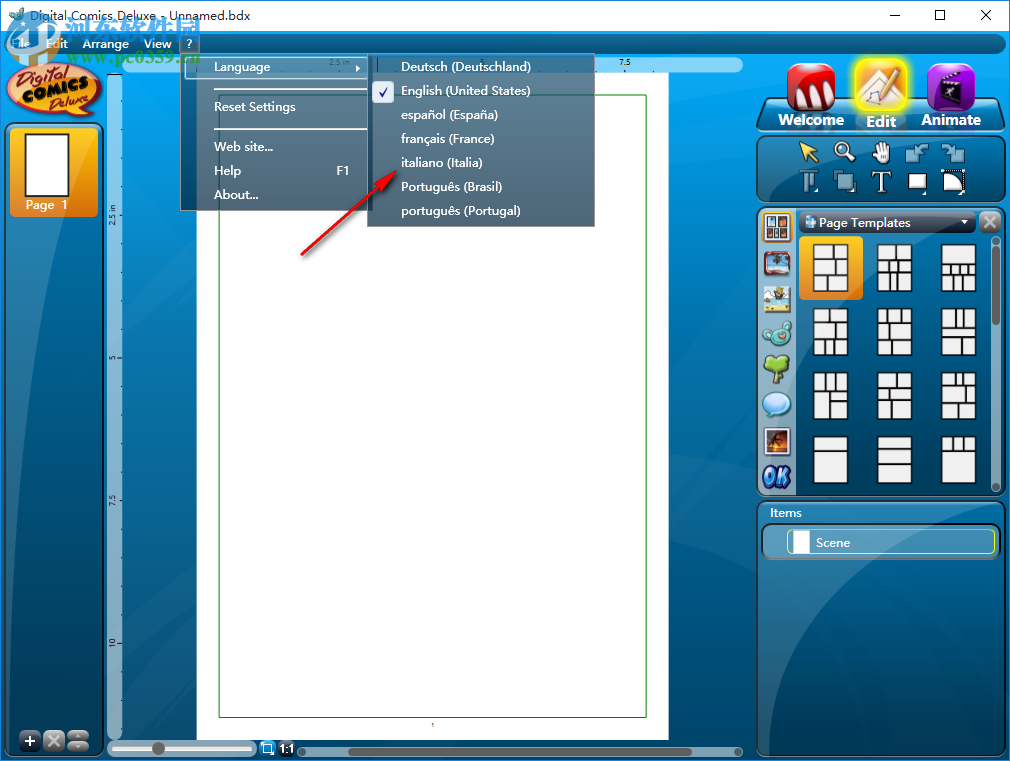Click the horizontal canvas scrollbar
The width and height of the screenshot is (1010, 761).
519,752
